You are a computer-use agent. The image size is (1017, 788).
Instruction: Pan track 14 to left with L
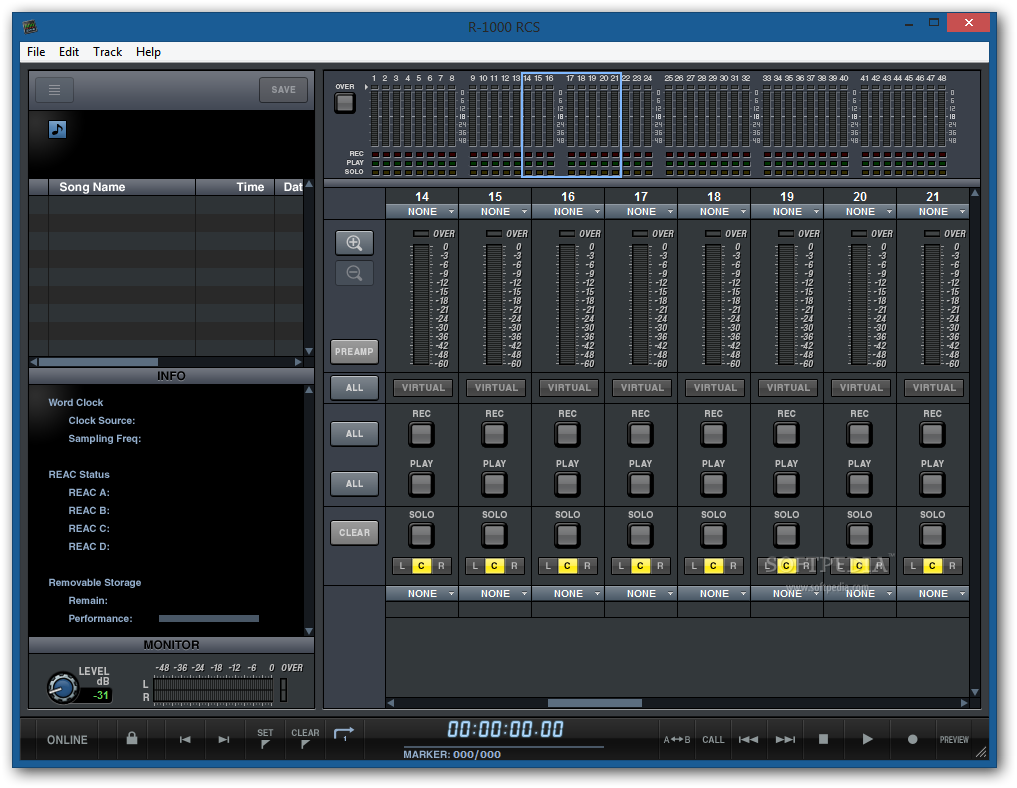point(402,566)
